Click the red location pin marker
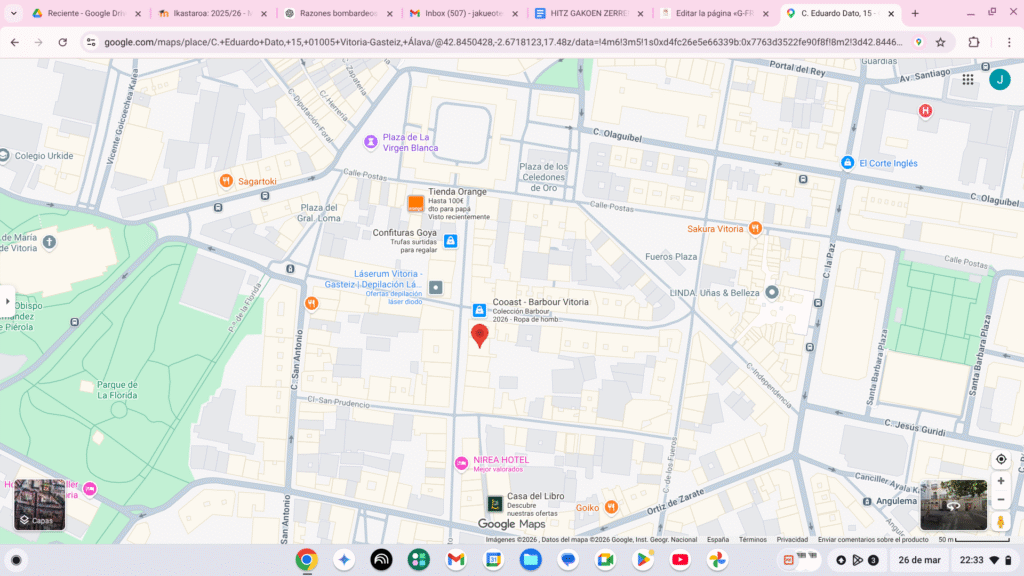 tap(480, 335)
